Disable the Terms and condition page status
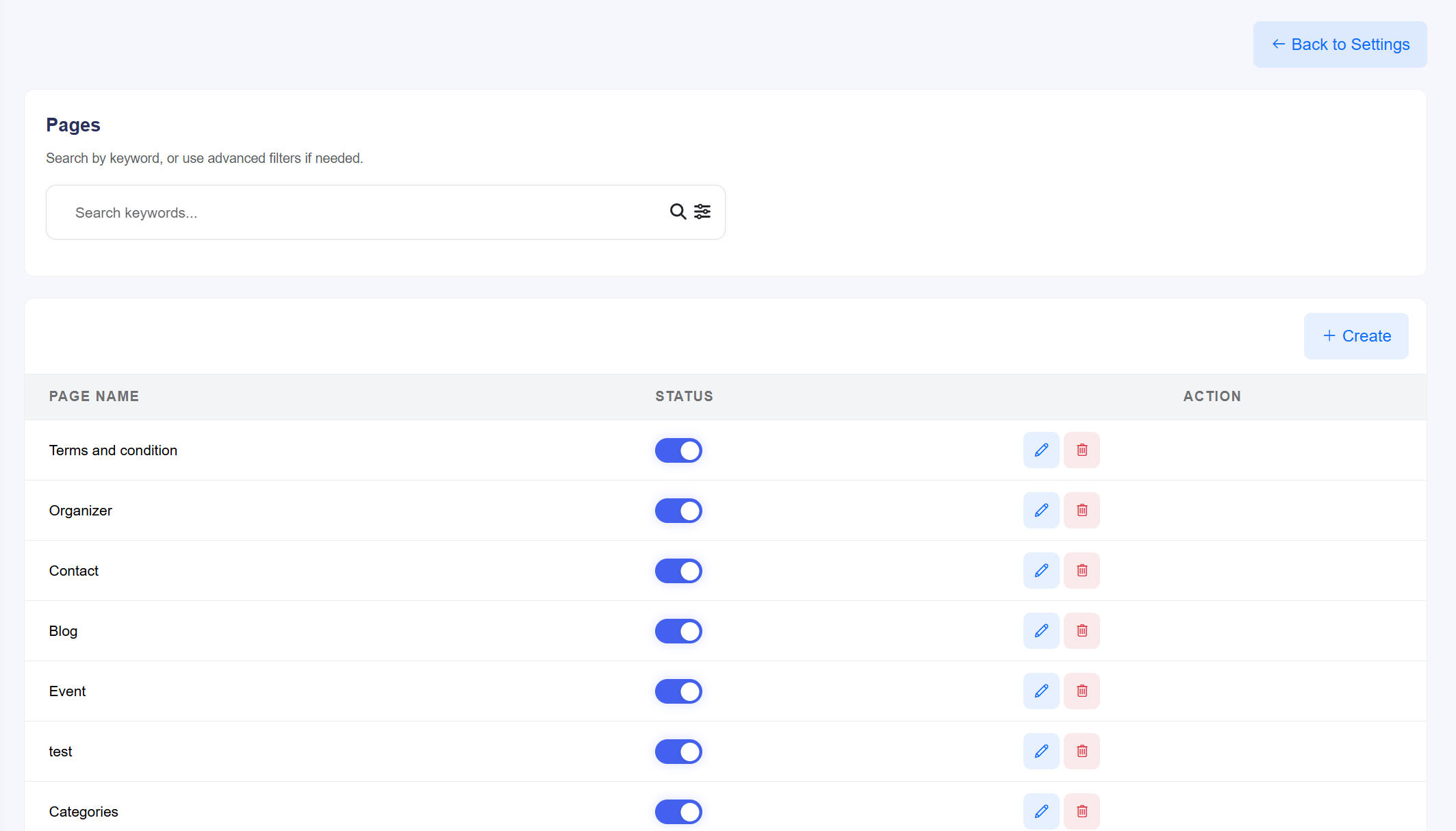The height and width of the screenshot is (831, 1456). click(678, 450)
